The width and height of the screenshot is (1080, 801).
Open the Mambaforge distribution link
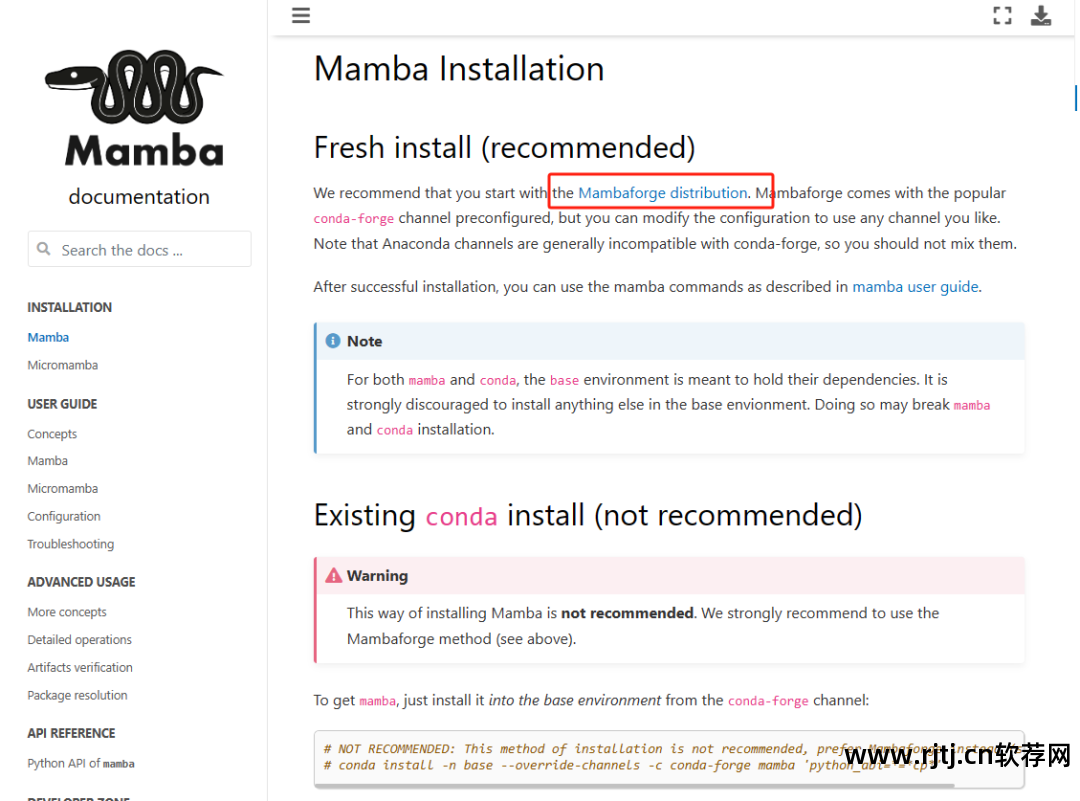click(663, 193)
